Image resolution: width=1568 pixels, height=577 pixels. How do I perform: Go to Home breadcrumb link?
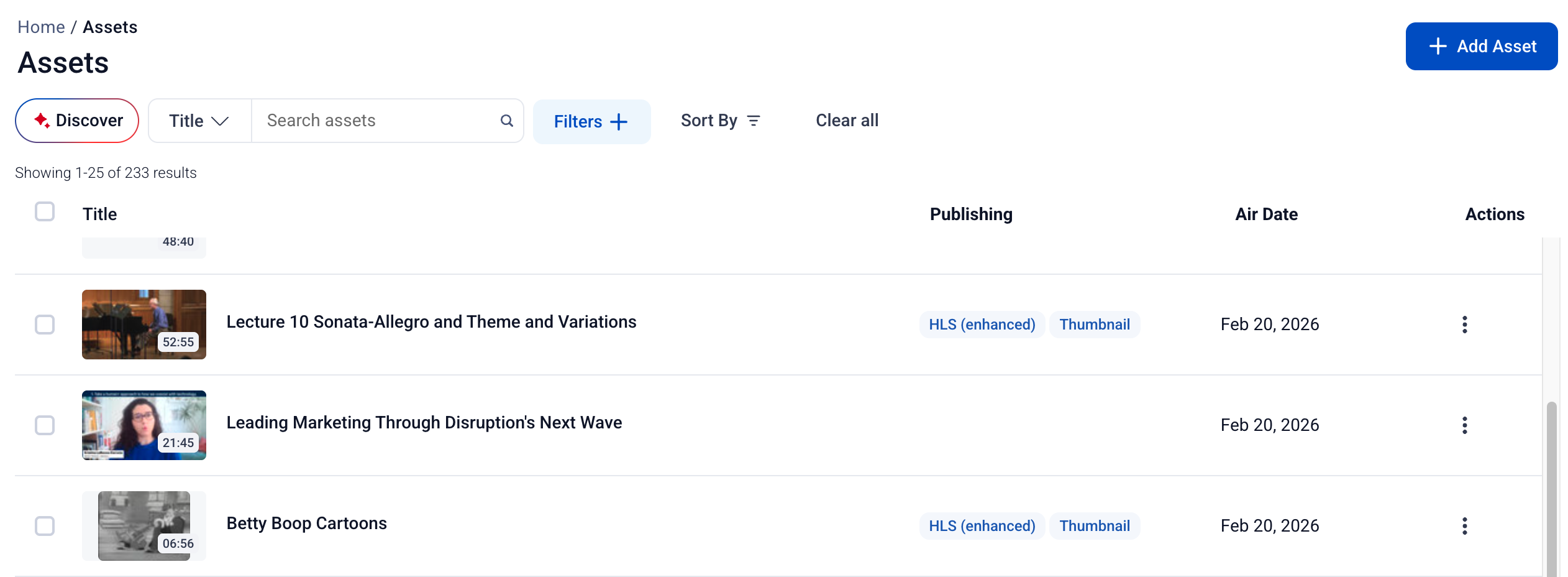[x=41, y=27]
